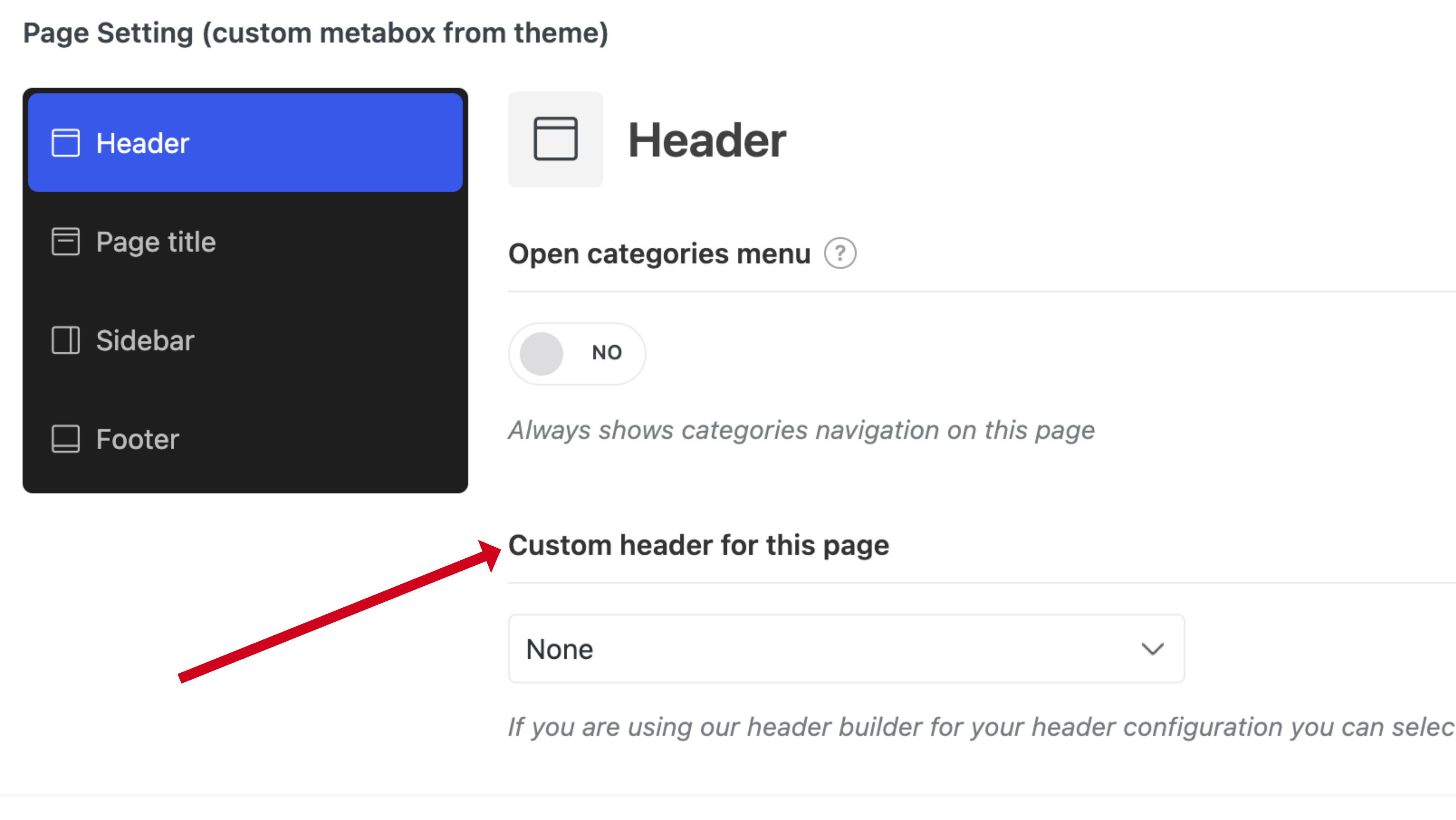Click the Footer icon in sidebar menu
This screenshot has width=1456, height=820.
[65, 439]
